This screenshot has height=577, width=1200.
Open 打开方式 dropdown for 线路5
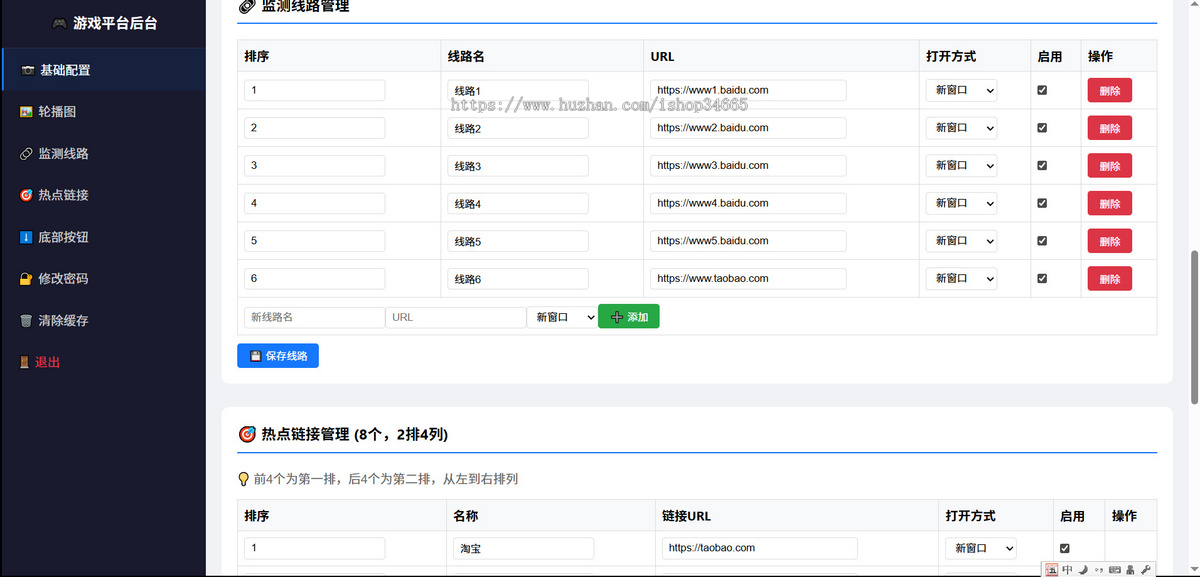(961, 241)
